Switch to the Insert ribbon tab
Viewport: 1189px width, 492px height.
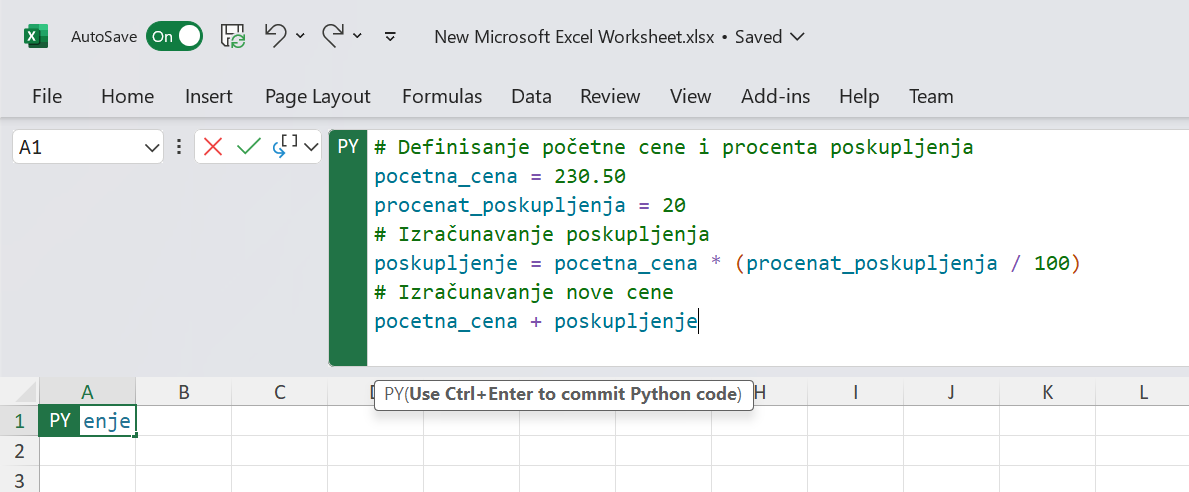click(209, 96)
